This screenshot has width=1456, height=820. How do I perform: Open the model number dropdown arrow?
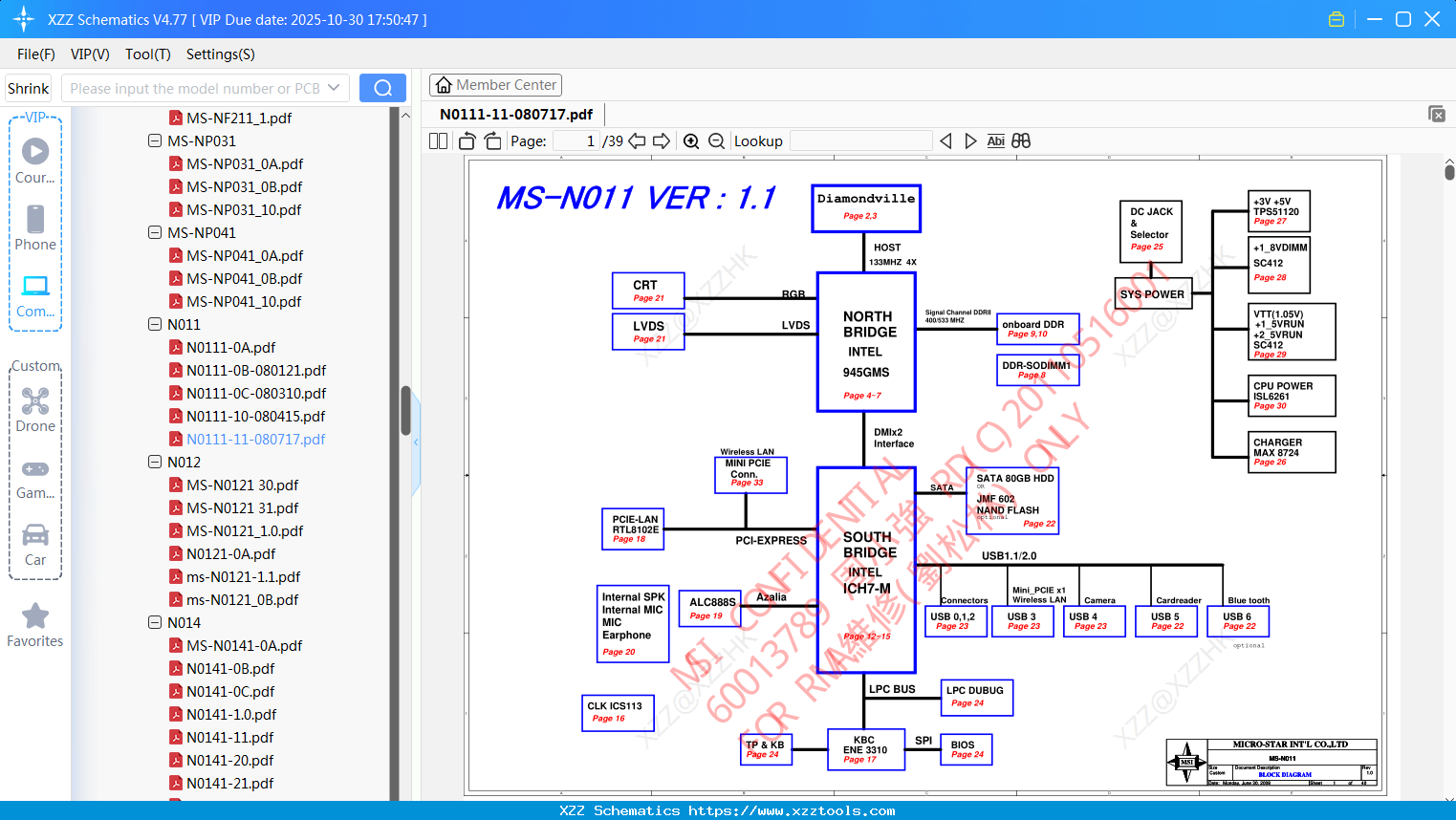coord(334,88)
